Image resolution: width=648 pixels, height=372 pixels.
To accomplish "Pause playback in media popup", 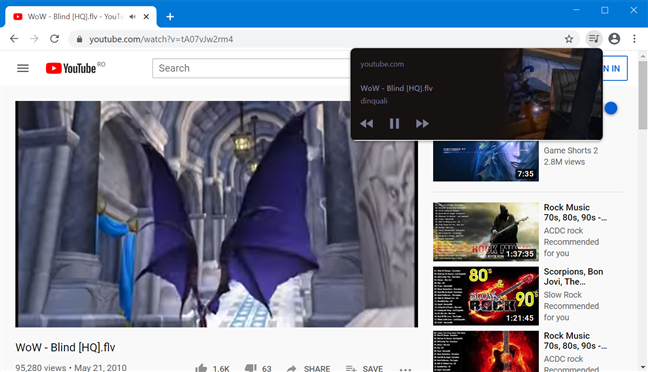I will pyautogui.click(x=394, y=124).
